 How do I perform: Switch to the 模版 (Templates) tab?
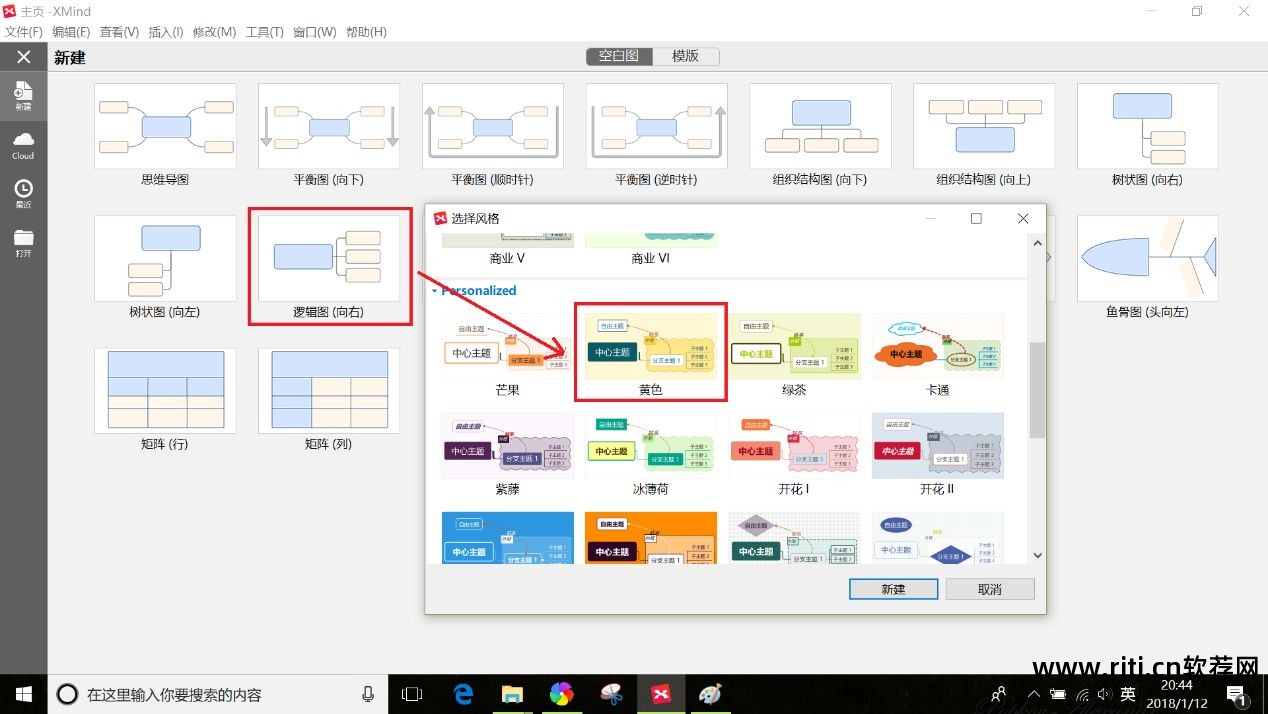(x=686, y=56)
